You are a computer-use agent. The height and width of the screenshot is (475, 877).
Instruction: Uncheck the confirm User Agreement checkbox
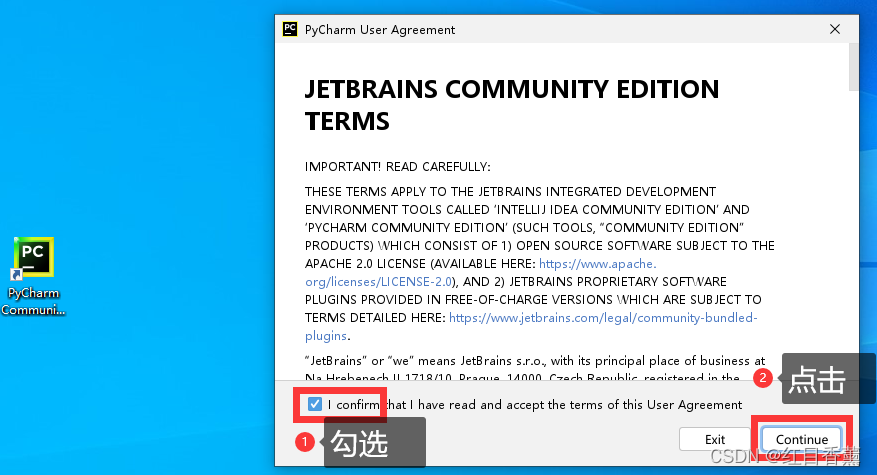315,404
